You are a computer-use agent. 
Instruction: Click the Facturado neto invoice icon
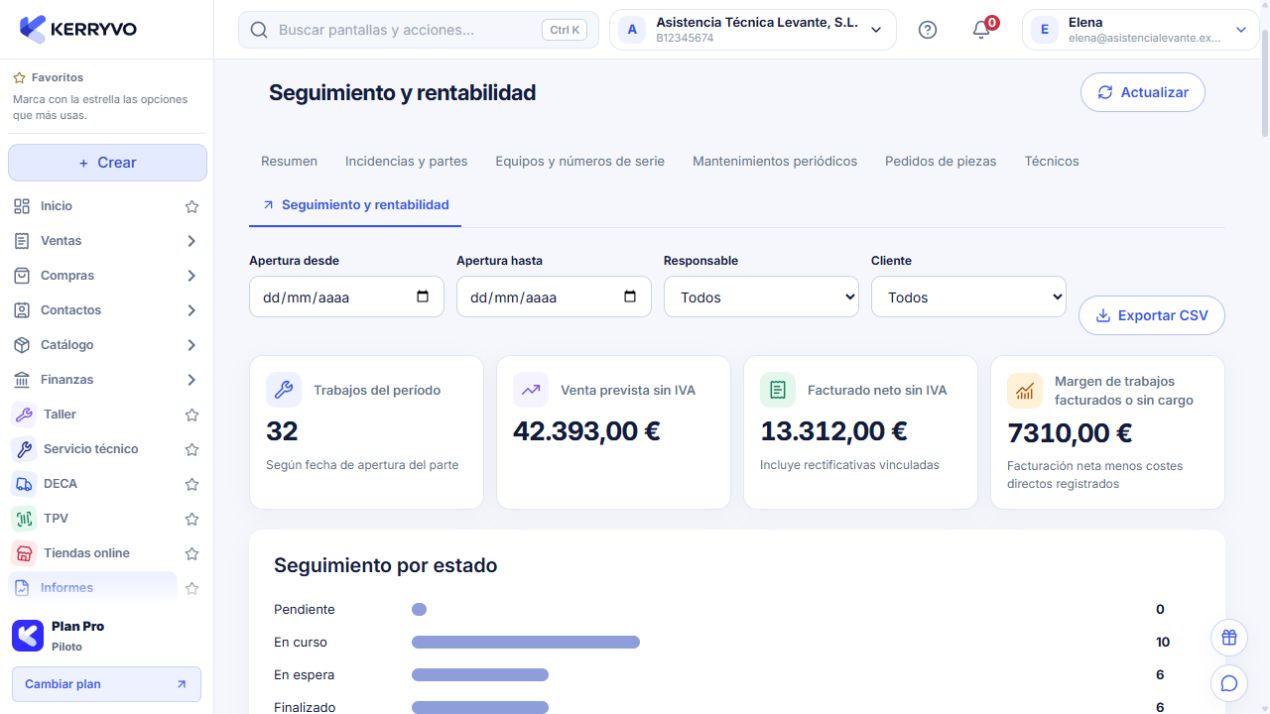778,390
